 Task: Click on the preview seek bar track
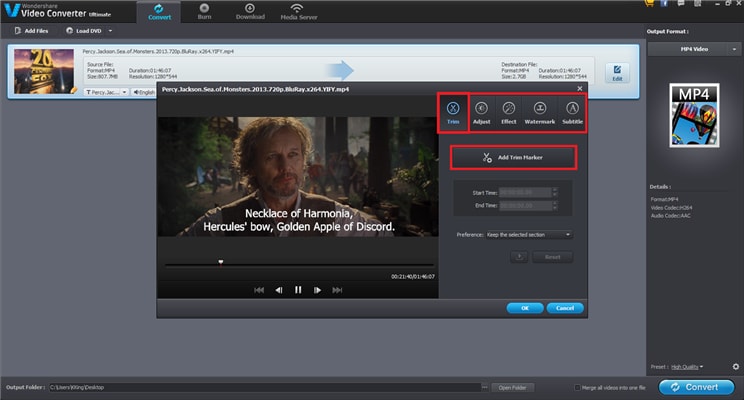coord(299,265)
